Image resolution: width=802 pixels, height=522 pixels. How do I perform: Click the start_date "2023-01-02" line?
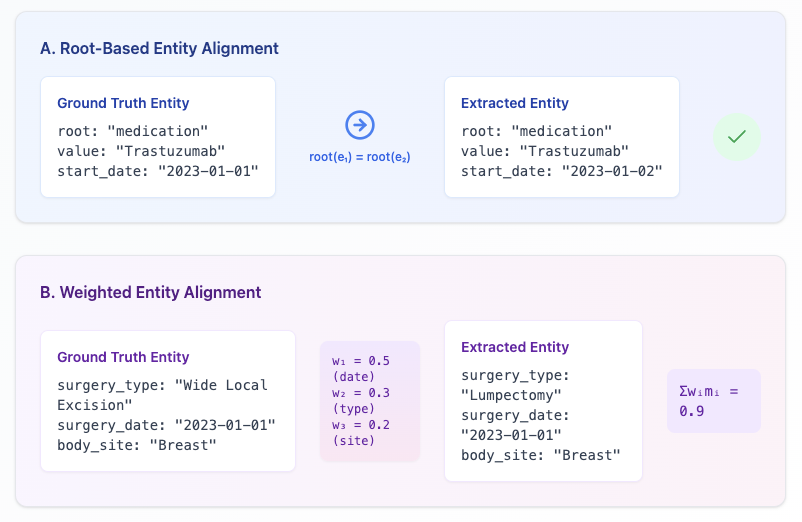click(562, 171)
